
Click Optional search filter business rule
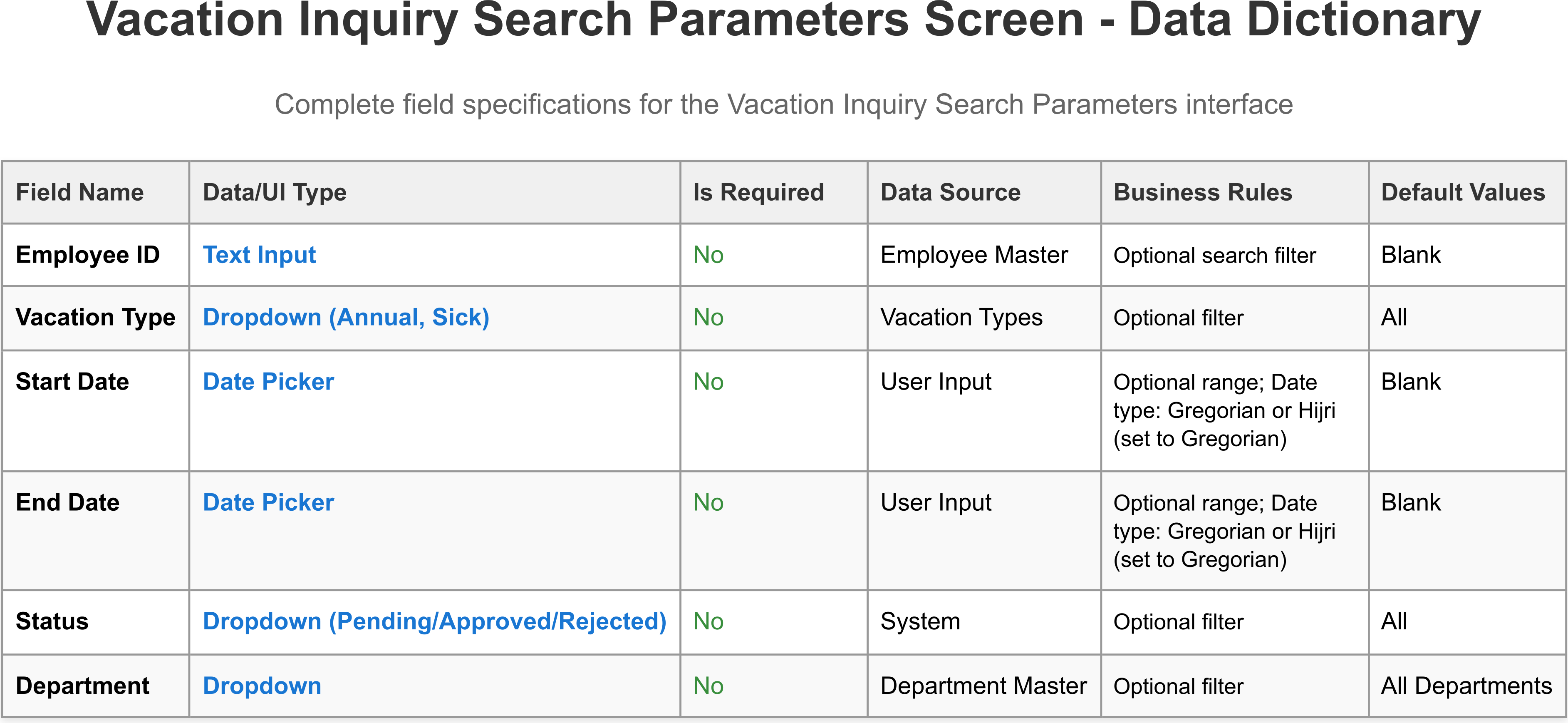click(x=1214, y=255)
